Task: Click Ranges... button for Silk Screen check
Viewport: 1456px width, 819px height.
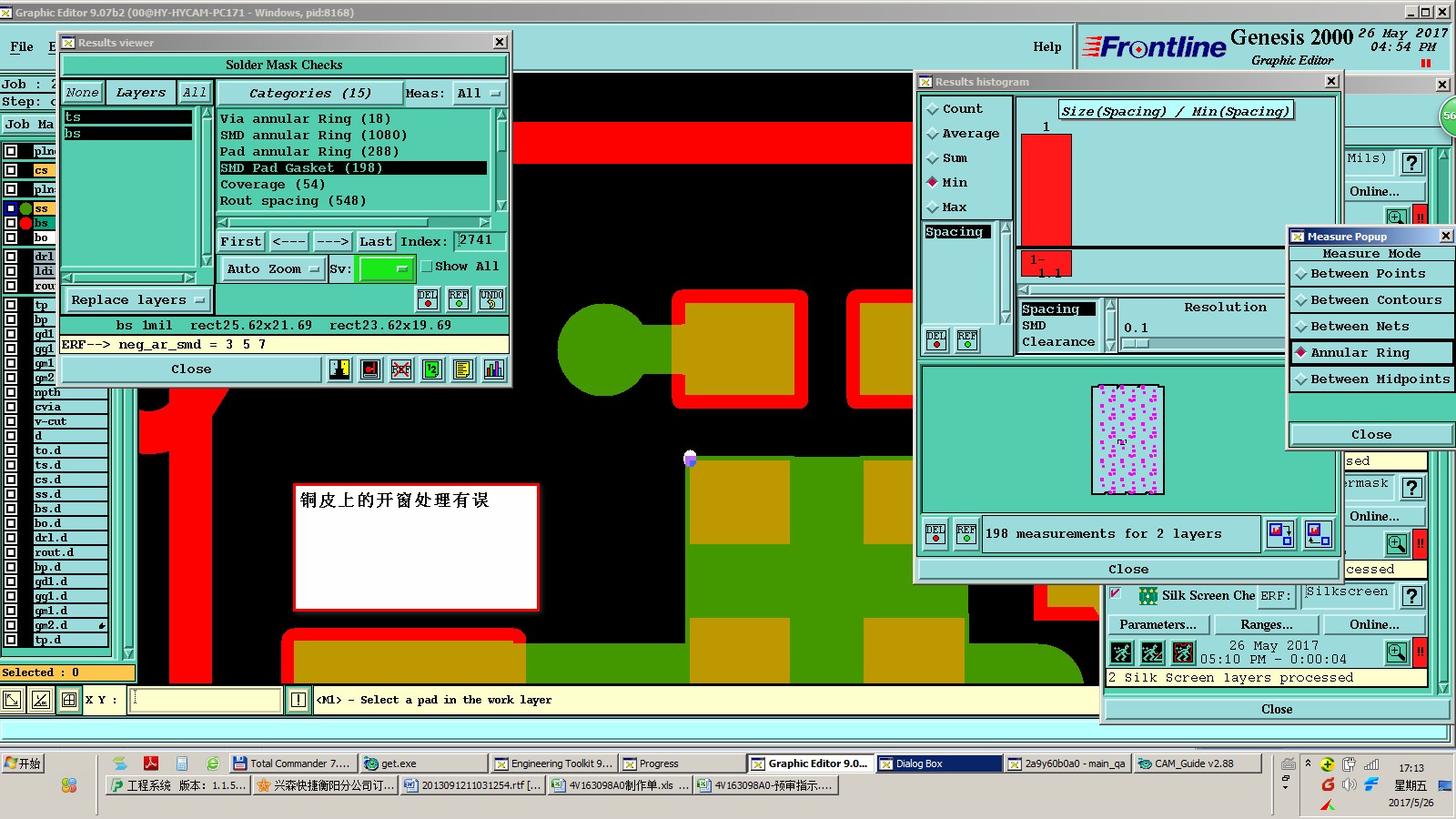Action: pos(1267,624)
